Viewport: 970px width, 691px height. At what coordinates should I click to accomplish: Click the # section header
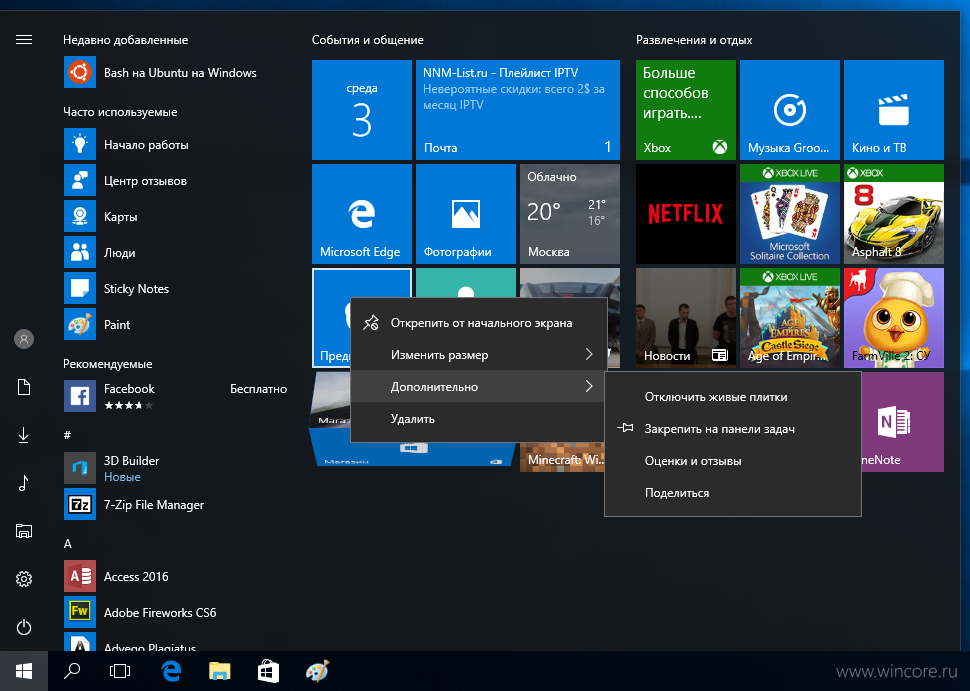pyautogui.click(x=67, y=435)
